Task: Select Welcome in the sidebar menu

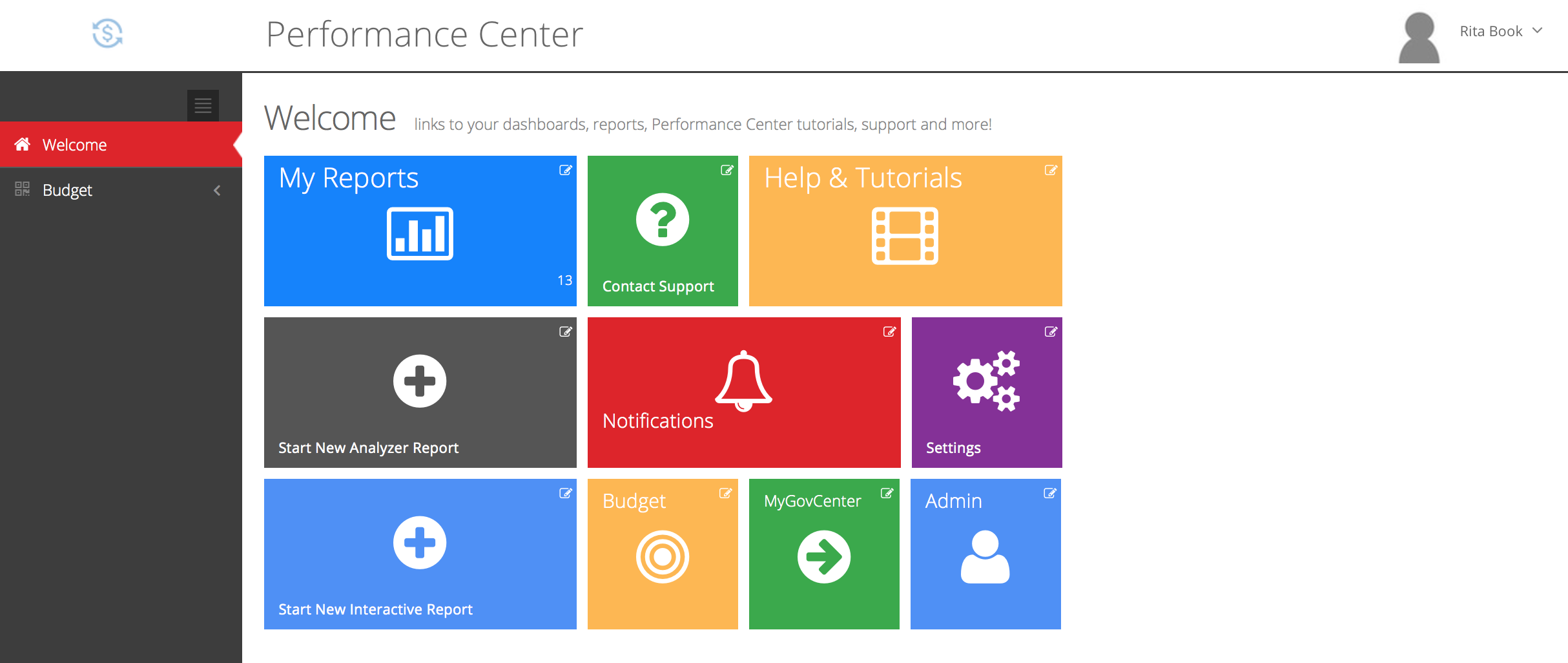Action: coord(75,145)
